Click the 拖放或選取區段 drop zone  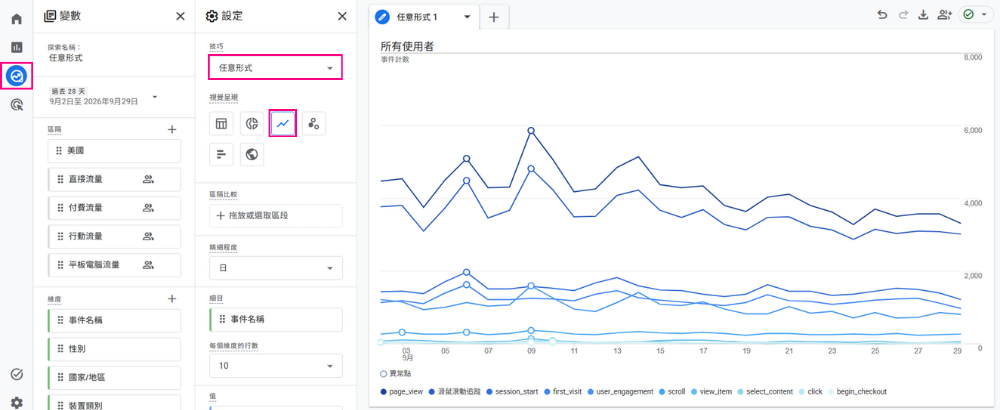276,216
